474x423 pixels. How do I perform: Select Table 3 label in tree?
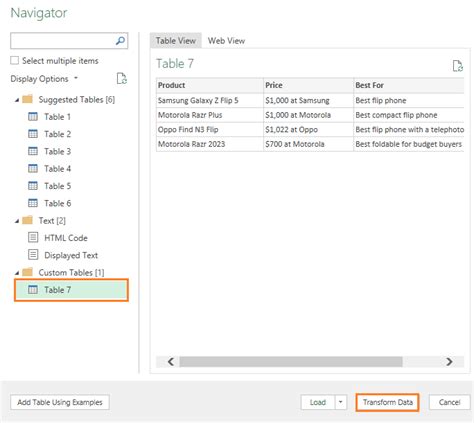coord(58,151)
